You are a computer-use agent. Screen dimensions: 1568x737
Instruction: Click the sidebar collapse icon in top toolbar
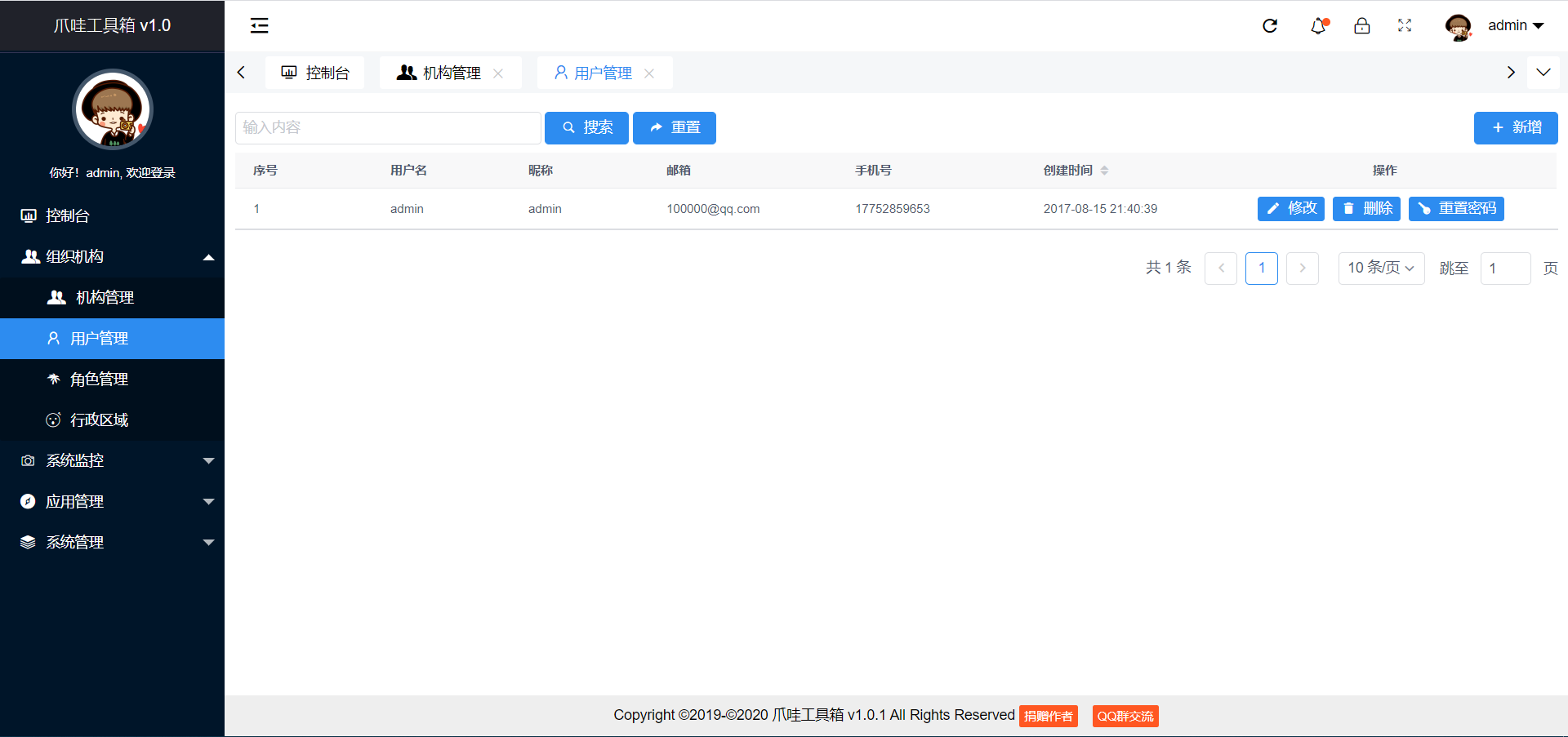tap(259, 25)
